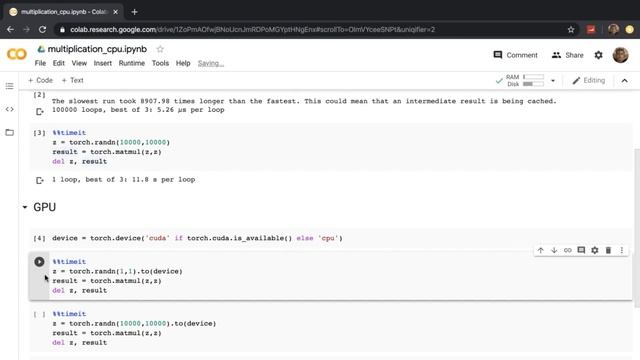Copy link to the selected cell
The width and height of the screenshot is (640, 360).
point(567,250)
